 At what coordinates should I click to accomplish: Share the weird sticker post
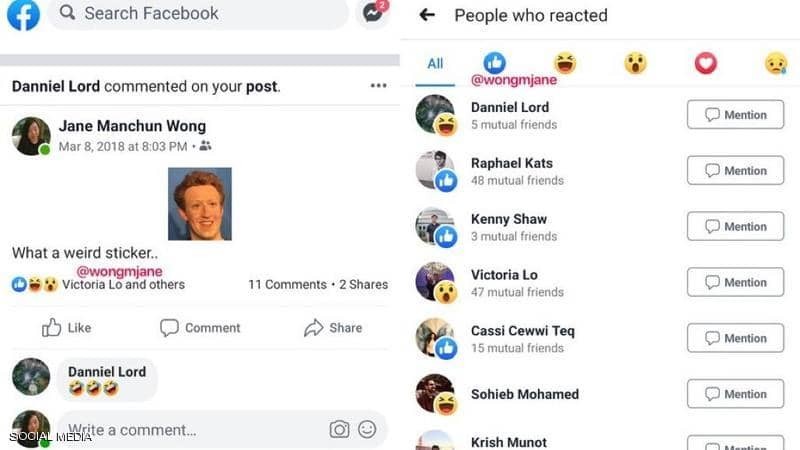pyautogui.click(x=333, y=327)
